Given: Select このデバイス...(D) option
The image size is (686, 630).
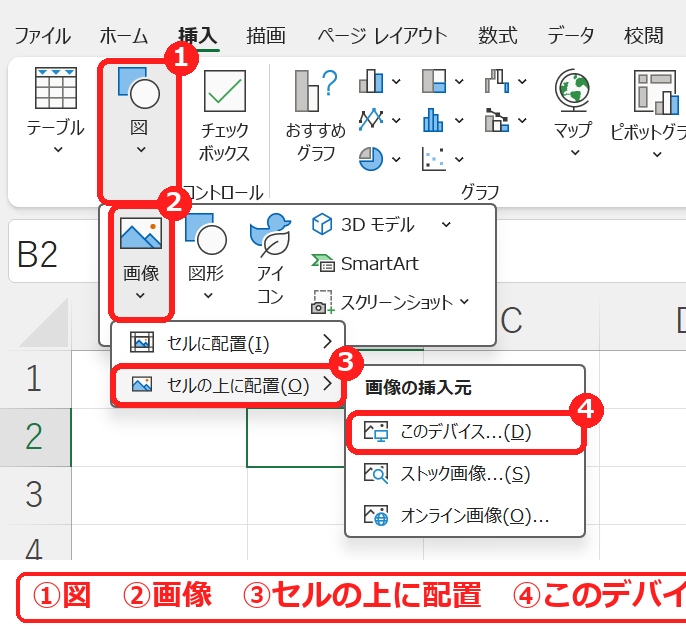Looking at the screenshot, I should pos(466,432).
